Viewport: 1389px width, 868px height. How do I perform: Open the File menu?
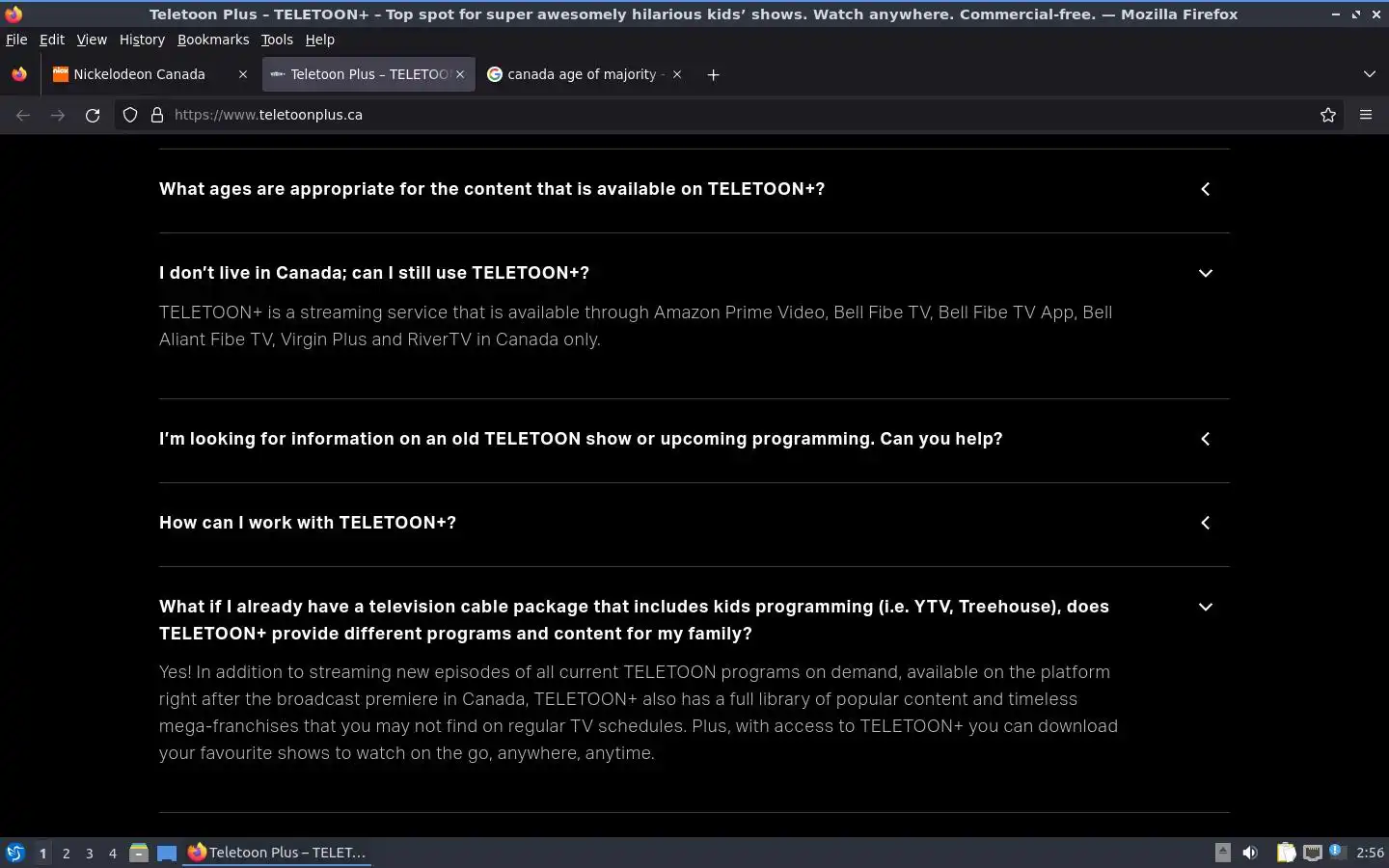(x=16, y=40)
